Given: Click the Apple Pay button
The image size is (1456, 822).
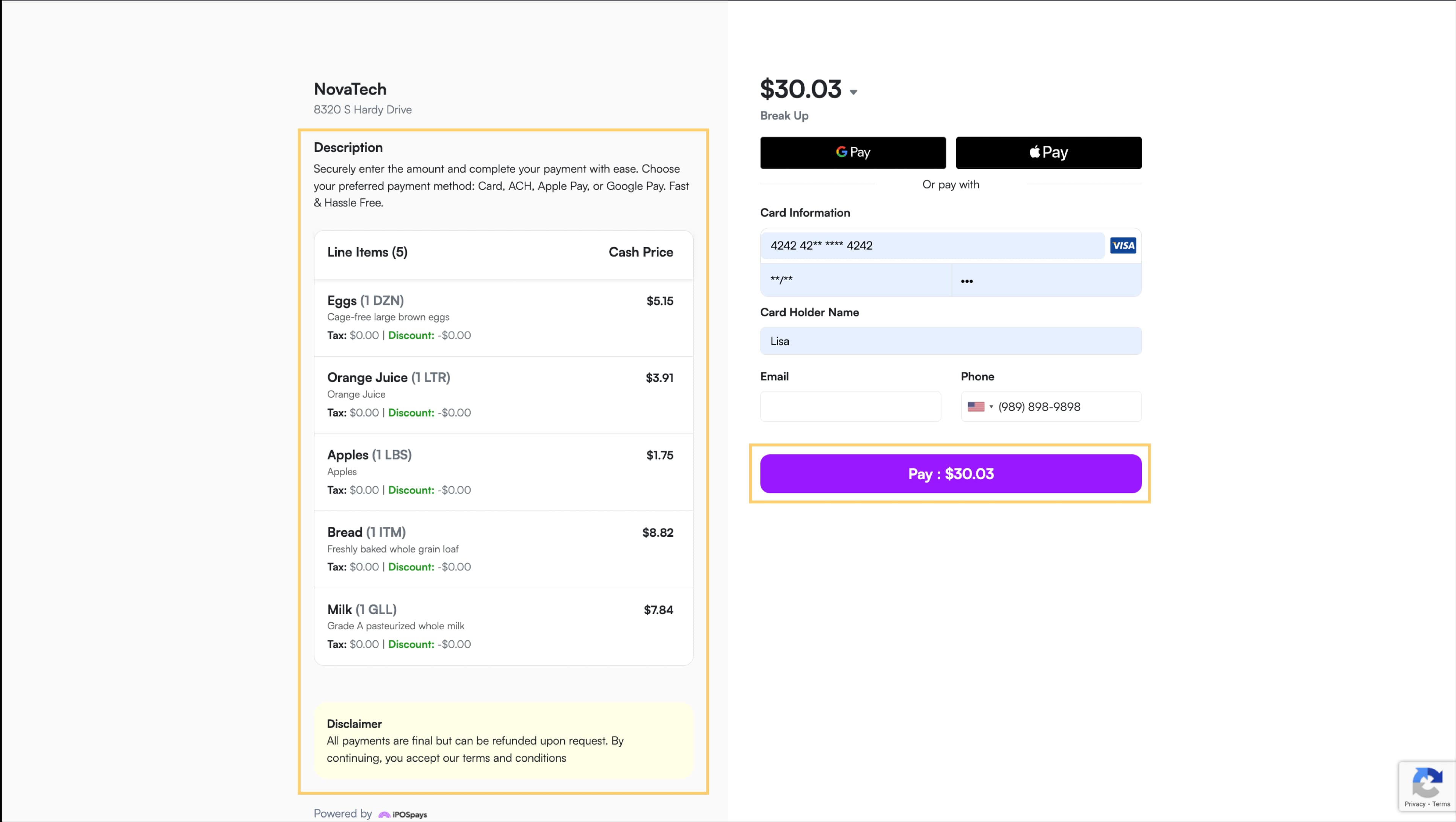Looking at the screenshot, I should [1048, 152].
